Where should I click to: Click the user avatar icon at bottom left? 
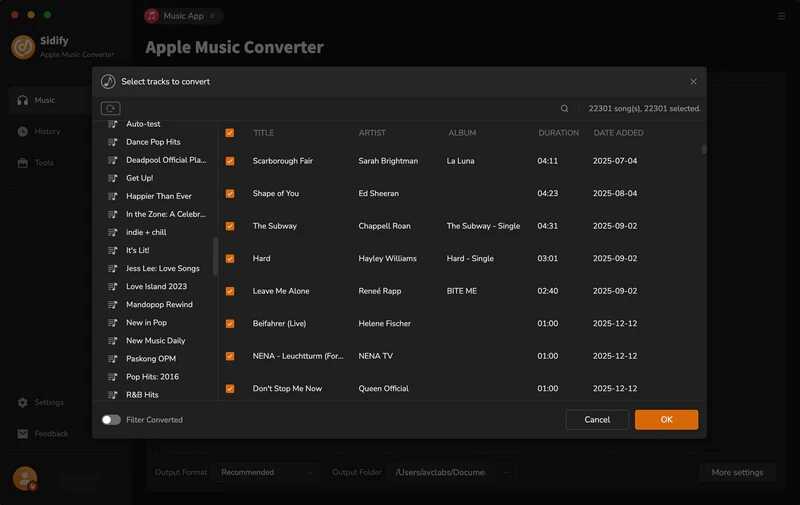[24, 478]
